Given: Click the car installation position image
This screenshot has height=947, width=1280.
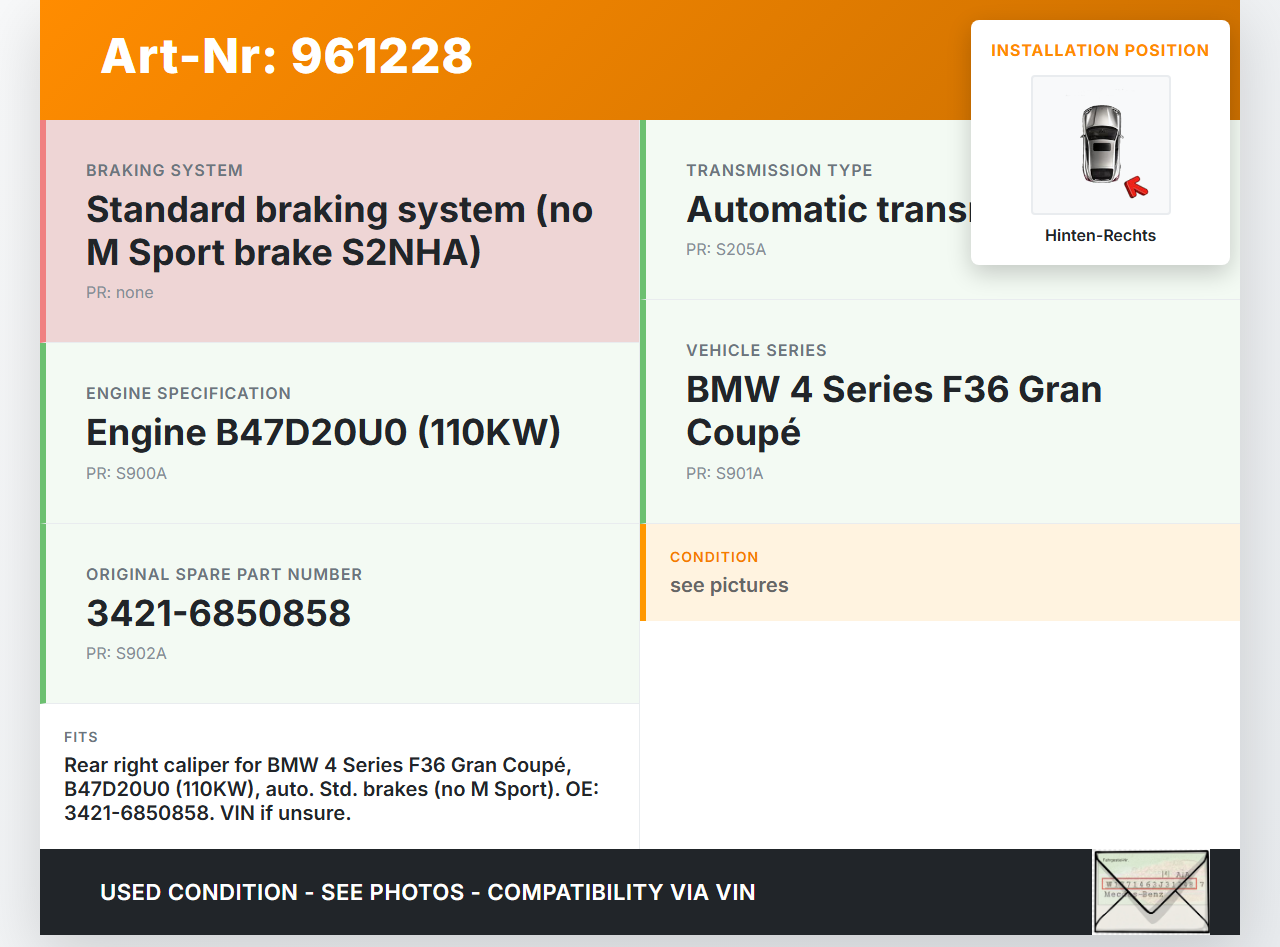Looking at the screenshot, I should point(1100,145).
